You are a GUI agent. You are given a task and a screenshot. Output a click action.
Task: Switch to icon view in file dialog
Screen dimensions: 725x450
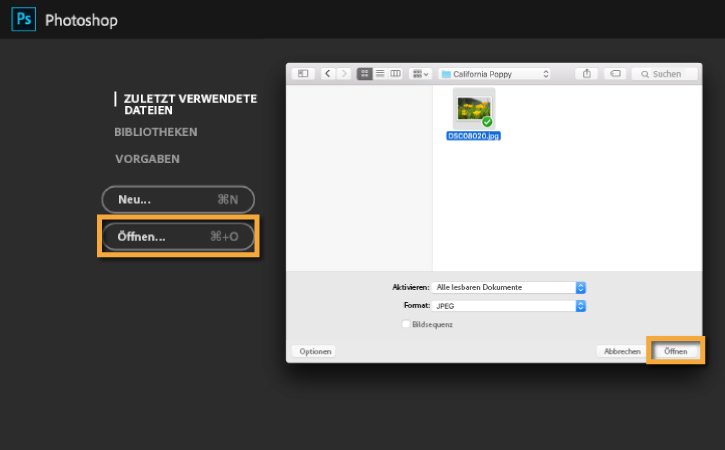364,74
